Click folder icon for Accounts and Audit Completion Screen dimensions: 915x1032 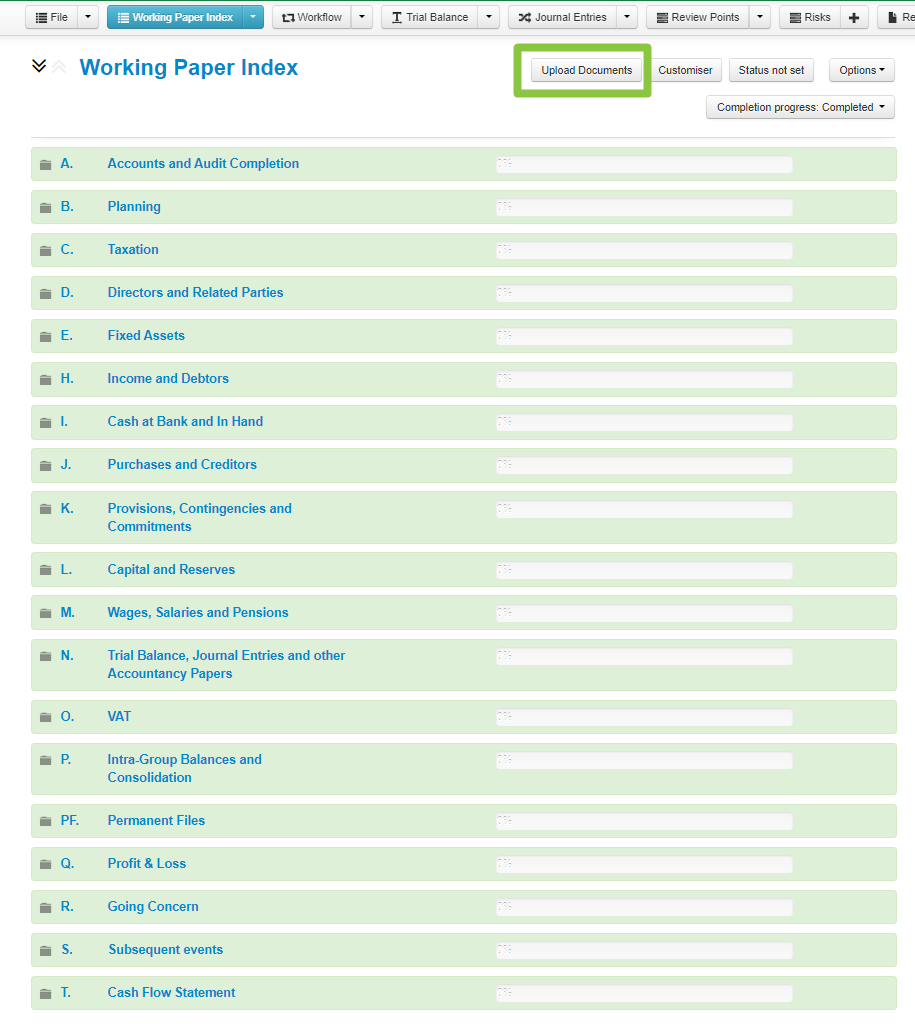click(45, 165)
